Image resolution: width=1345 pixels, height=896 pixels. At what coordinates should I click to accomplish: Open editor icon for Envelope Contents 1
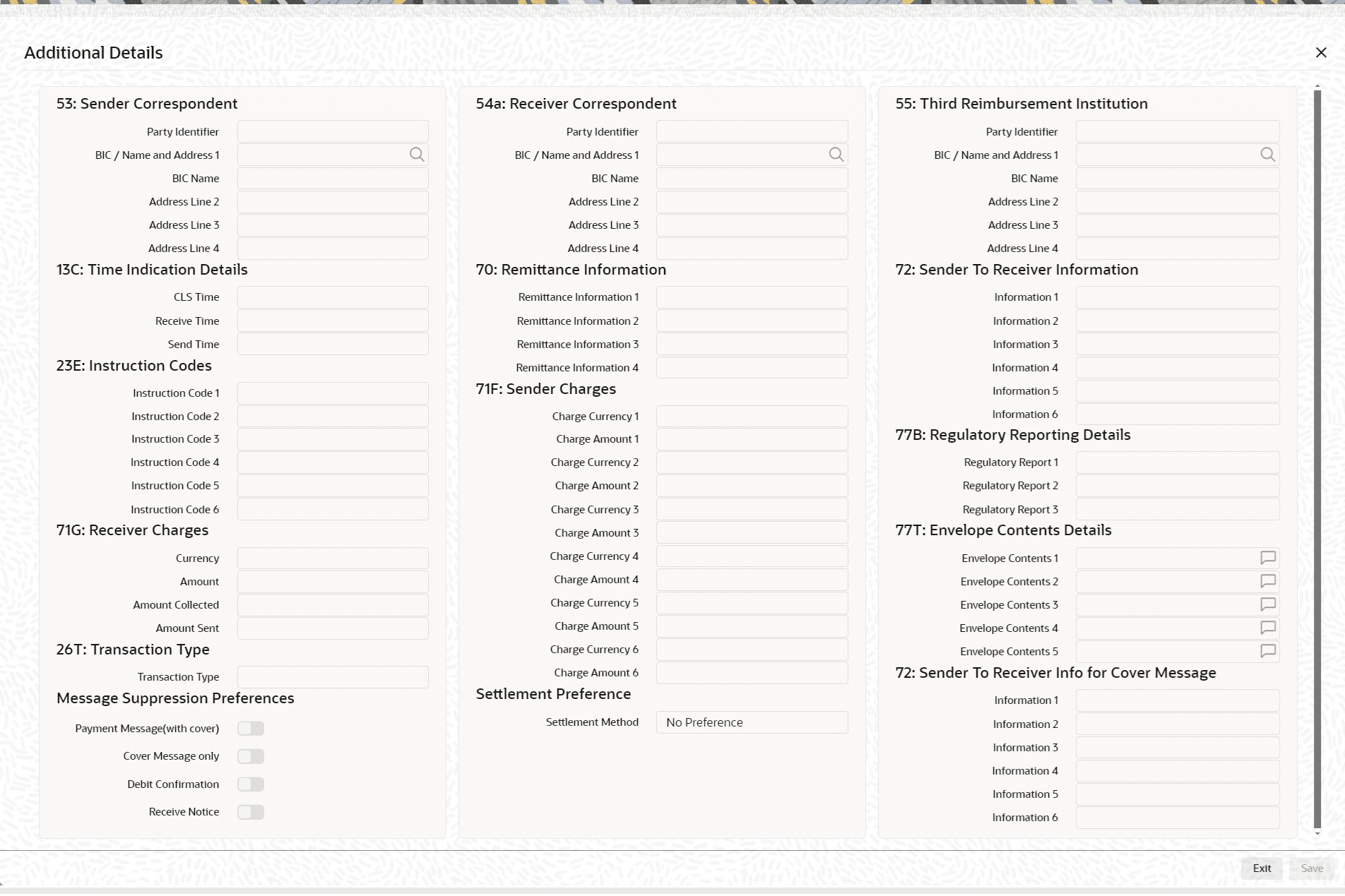coord(1268,558)
